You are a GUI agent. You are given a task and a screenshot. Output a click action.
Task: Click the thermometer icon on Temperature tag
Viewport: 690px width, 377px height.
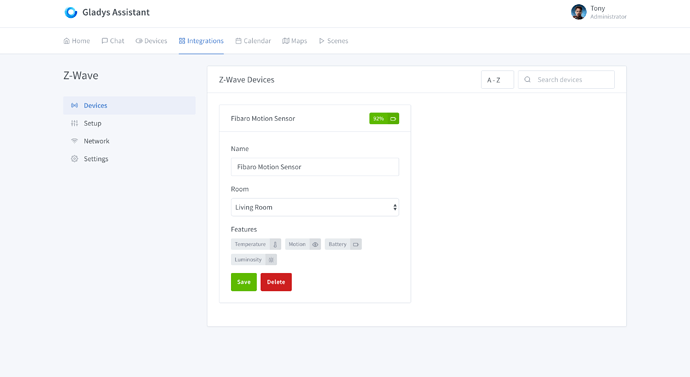(275, 244)
